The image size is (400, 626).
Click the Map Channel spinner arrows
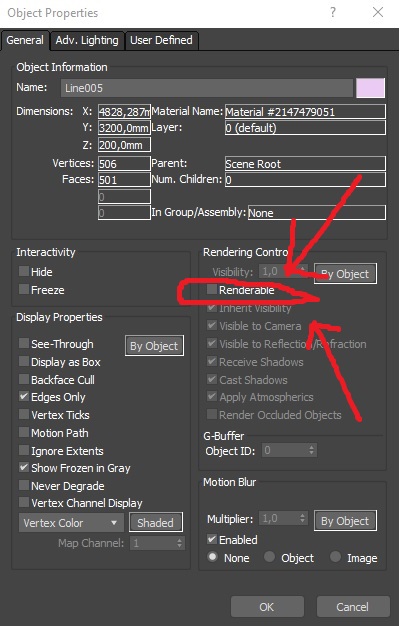click(x=179, y=543)
